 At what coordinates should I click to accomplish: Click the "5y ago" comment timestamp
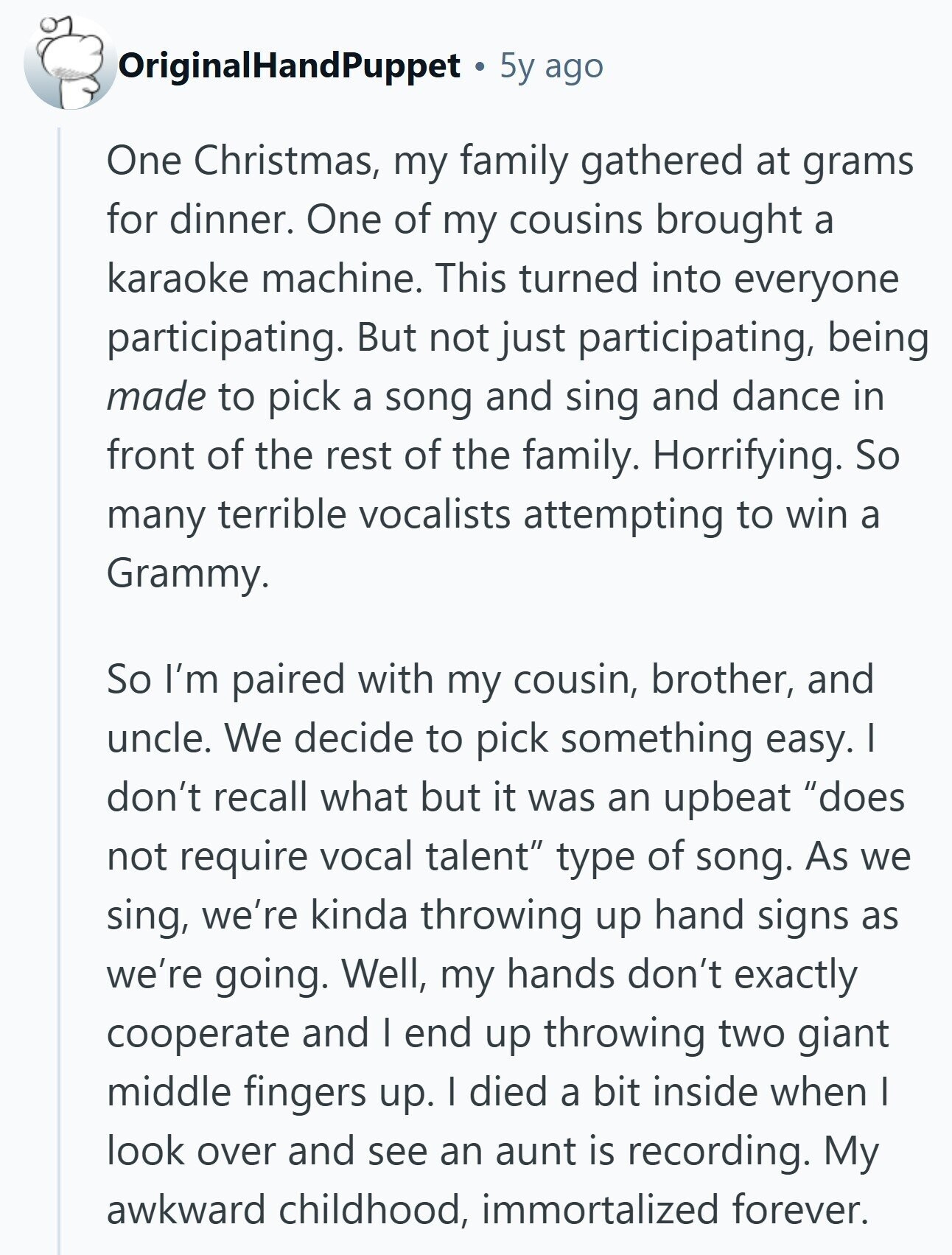551,66
